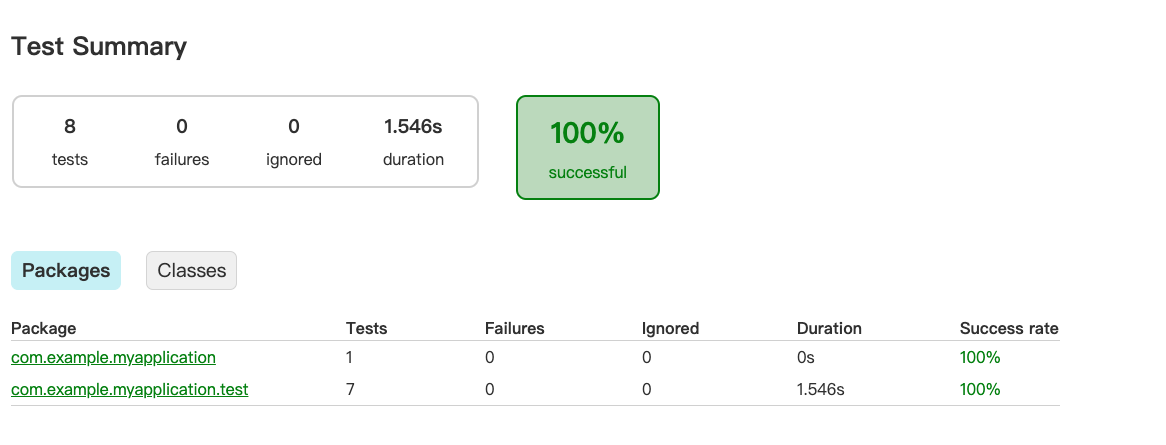This screenshot has width=1166, height=445.
Task: Select the 8 tests counter
Action: tap(70, 141)
